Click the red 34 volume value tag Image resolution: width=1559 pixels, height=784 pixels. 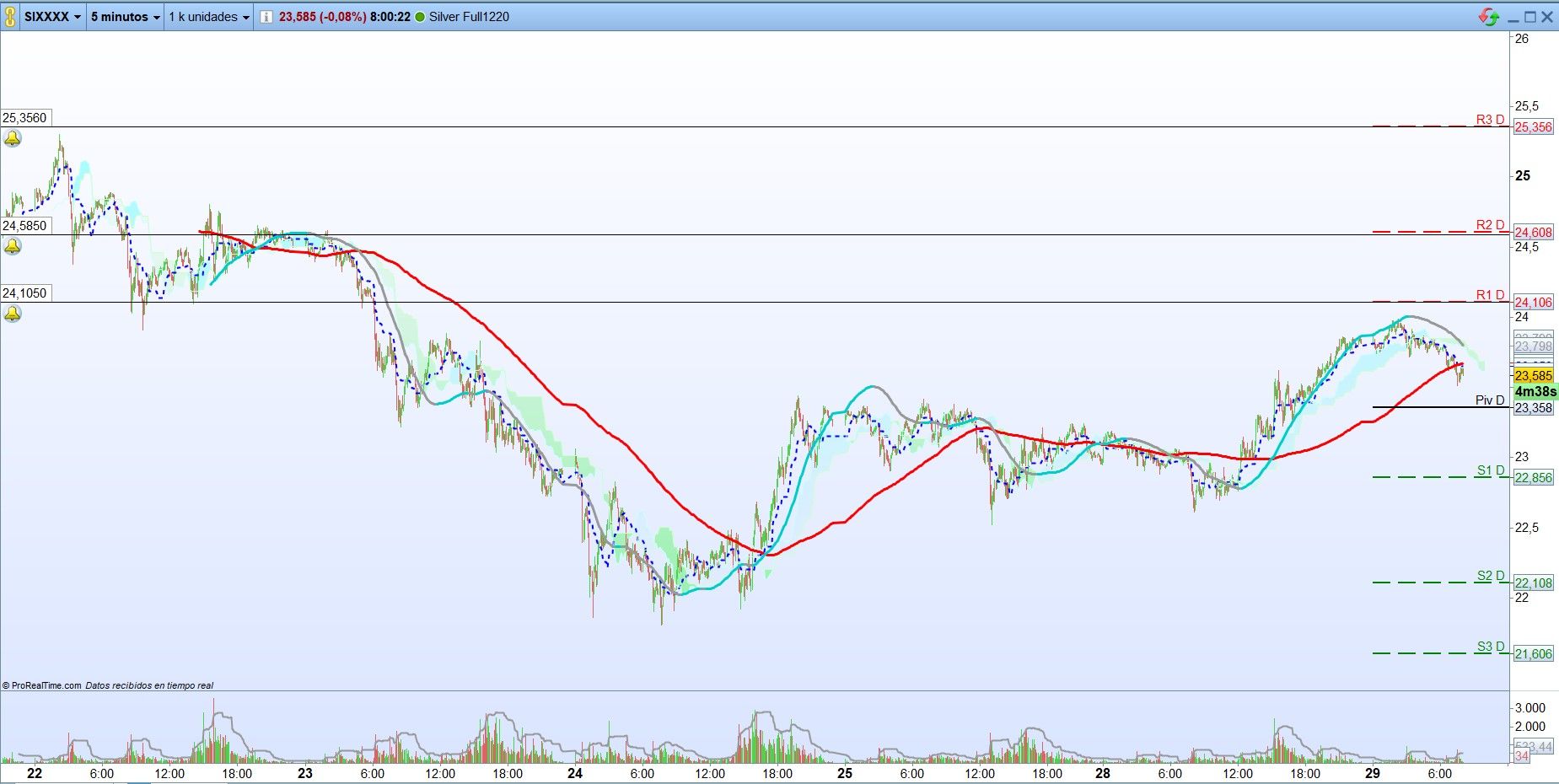(1522, 756)
